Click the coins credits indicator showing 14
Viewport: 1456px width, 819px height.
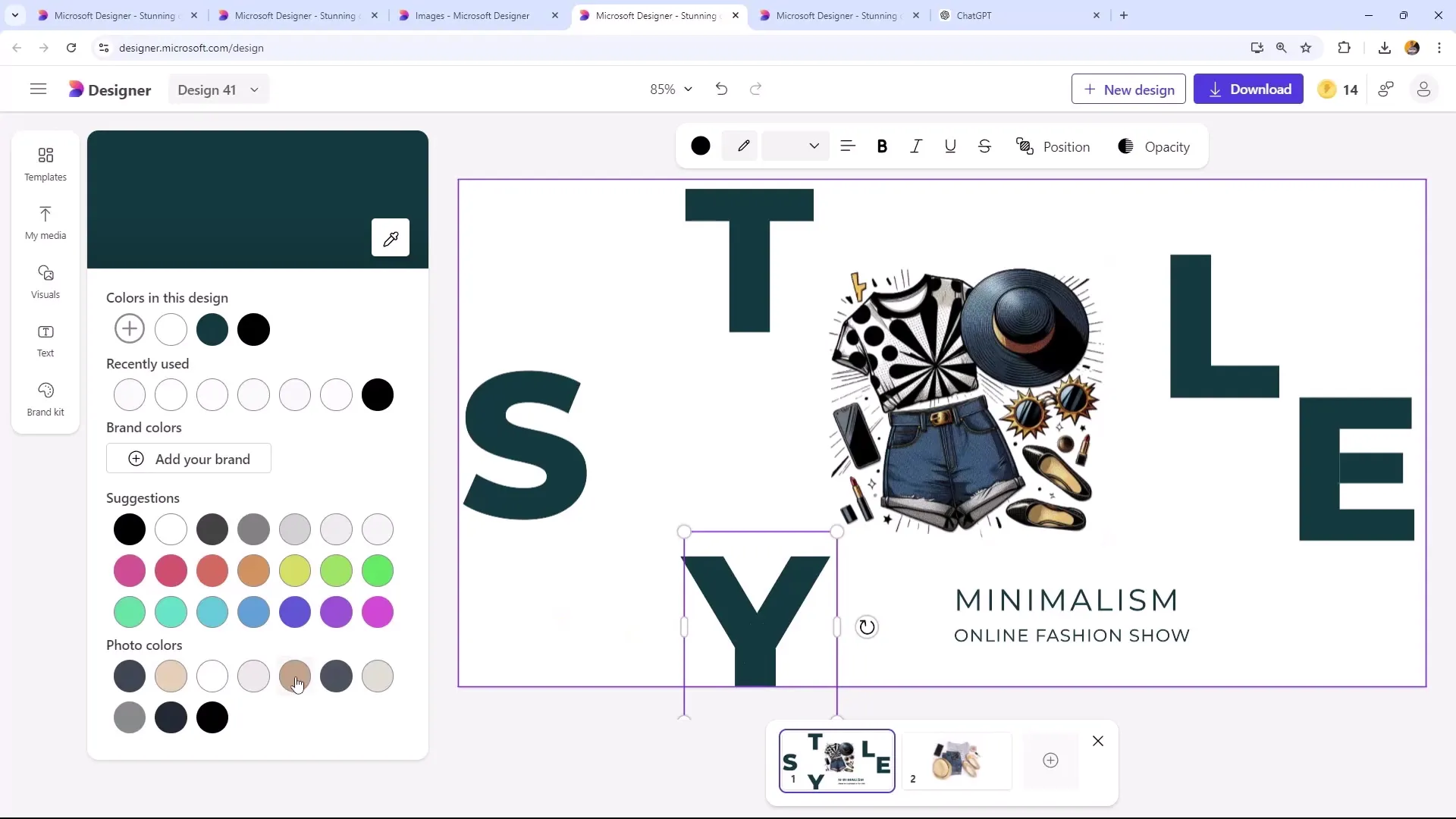click(1338, 89)
